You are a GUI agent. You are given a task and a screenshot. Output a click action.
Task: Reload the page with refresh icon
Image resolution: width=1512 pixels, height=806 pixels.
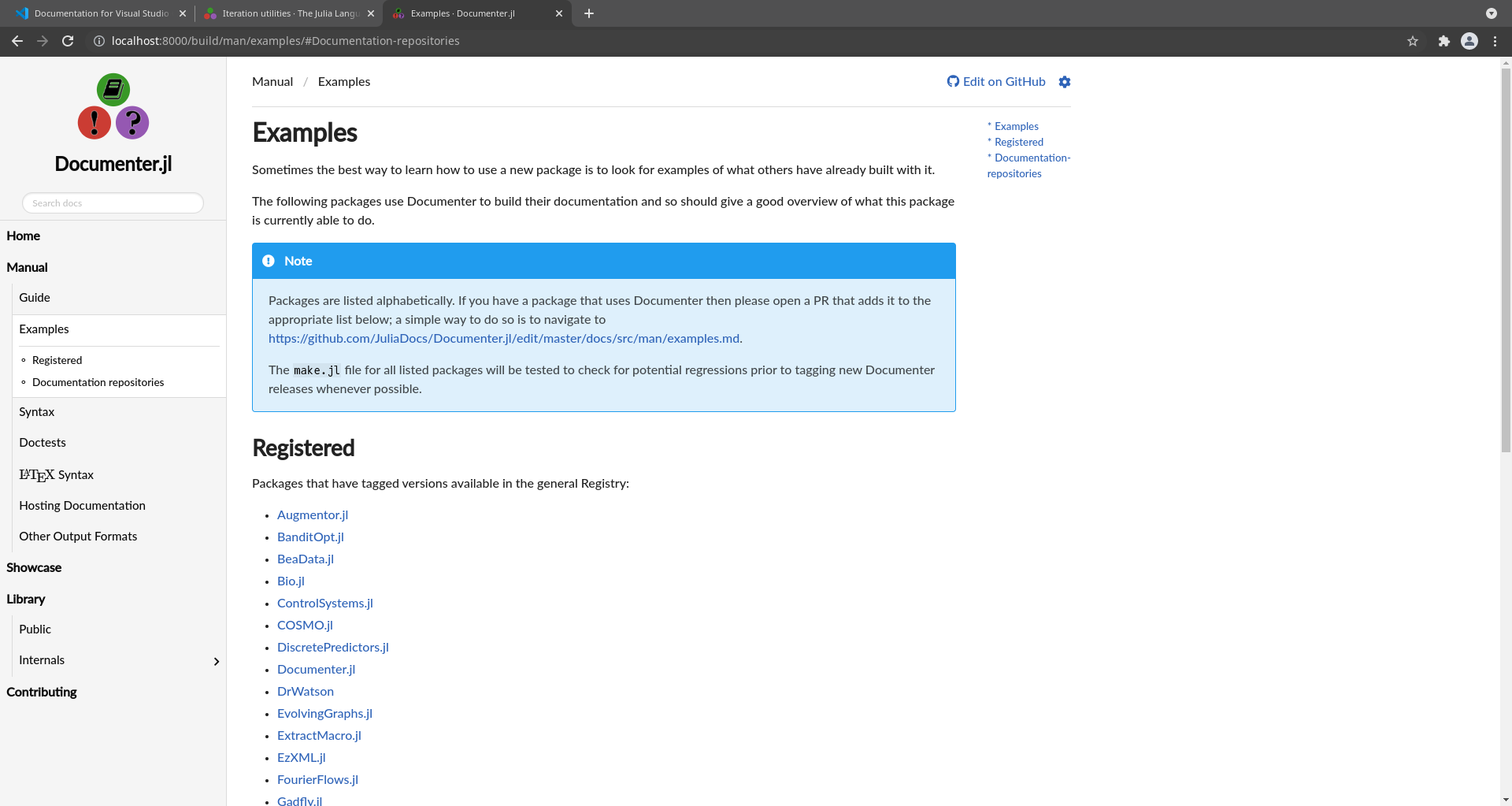(x=68, y=41)
